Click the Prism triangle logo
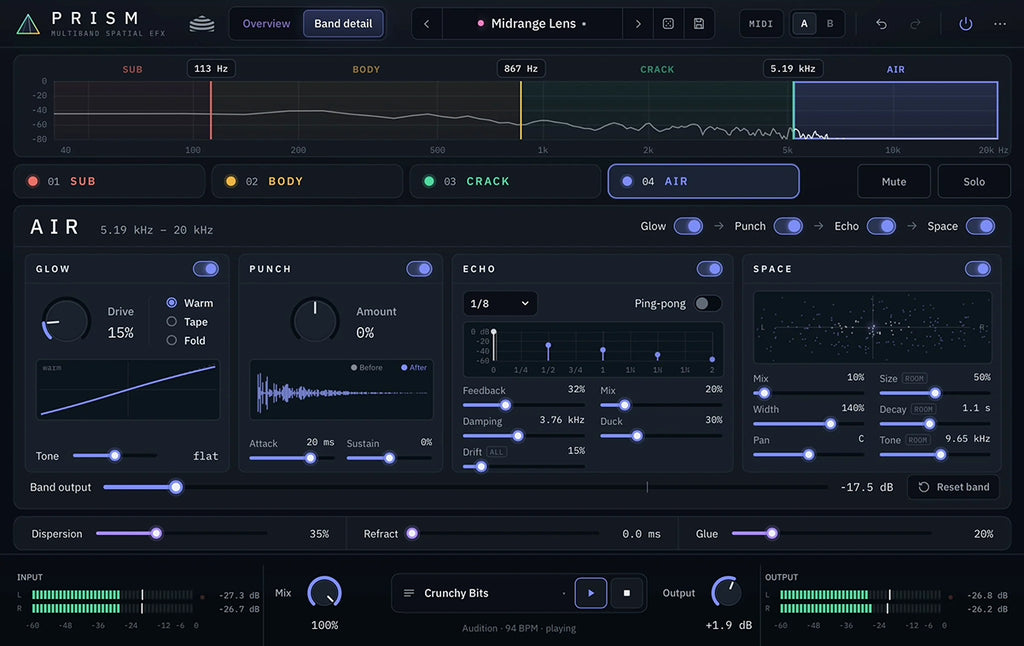 27,24
